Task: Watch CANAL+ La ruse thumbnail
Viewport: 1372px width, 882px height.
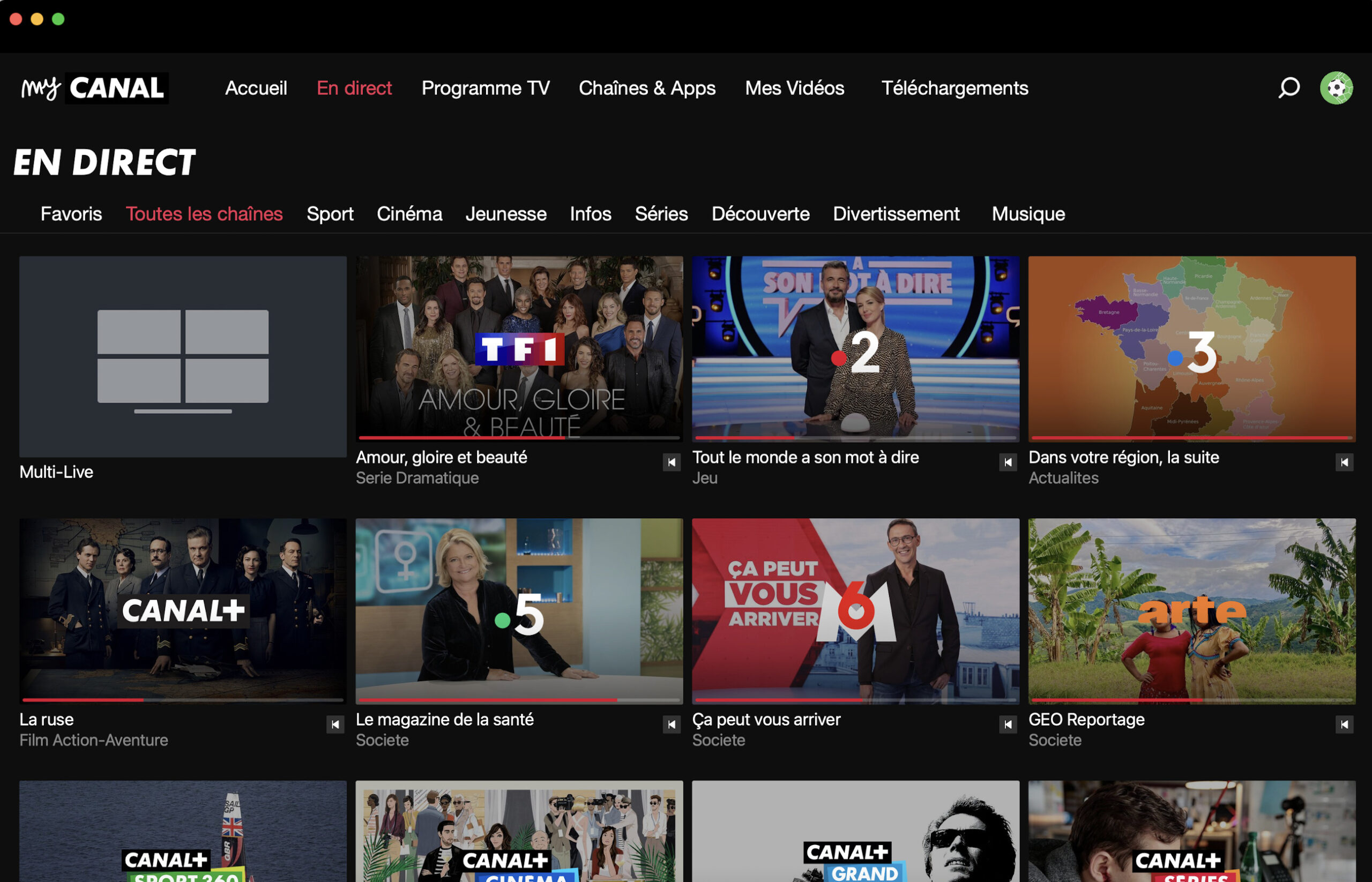Action: (x=183, y=611)
